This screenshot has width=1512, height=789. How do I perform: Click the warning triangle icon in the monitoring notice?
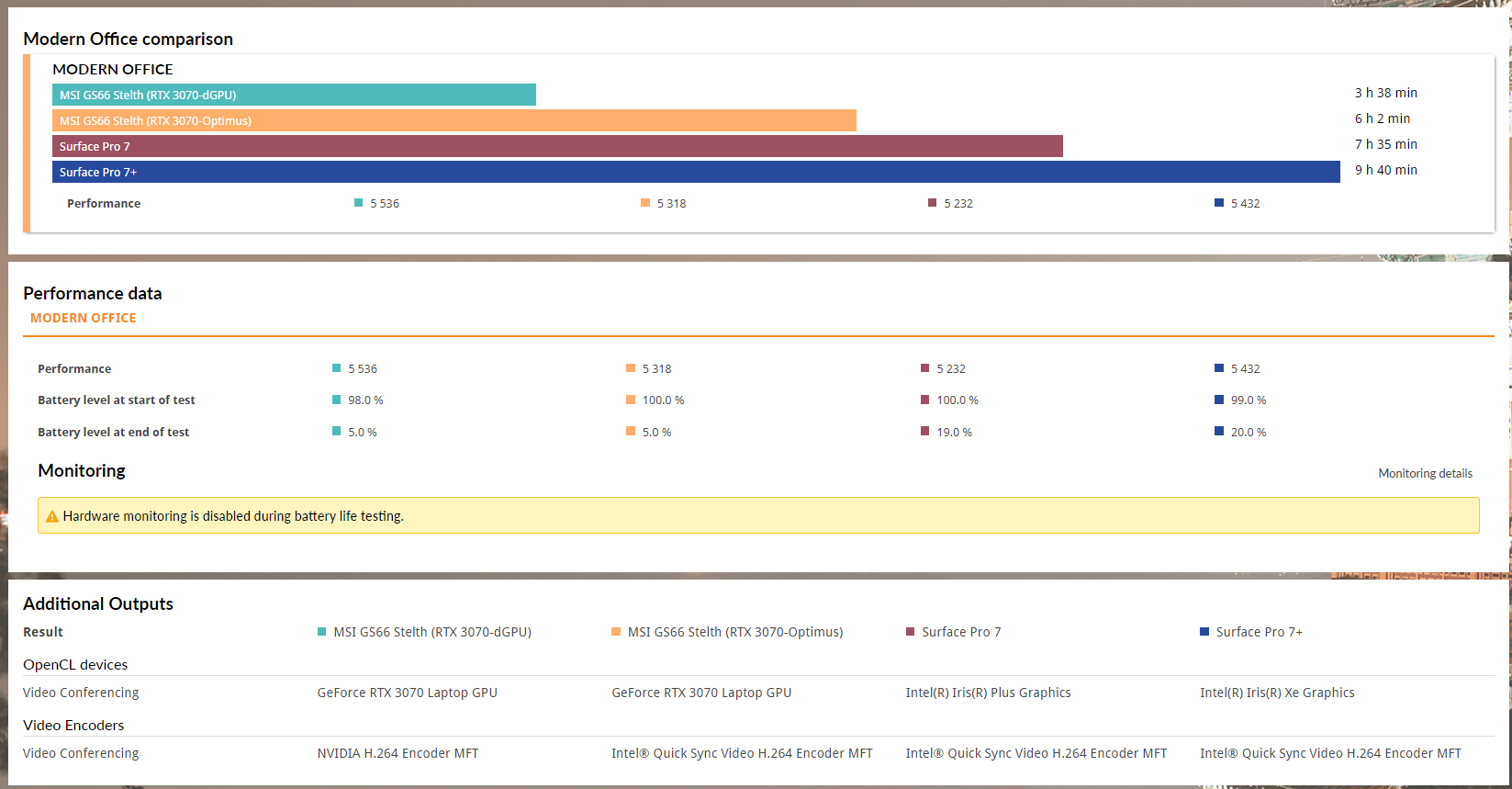coord(52,516)
